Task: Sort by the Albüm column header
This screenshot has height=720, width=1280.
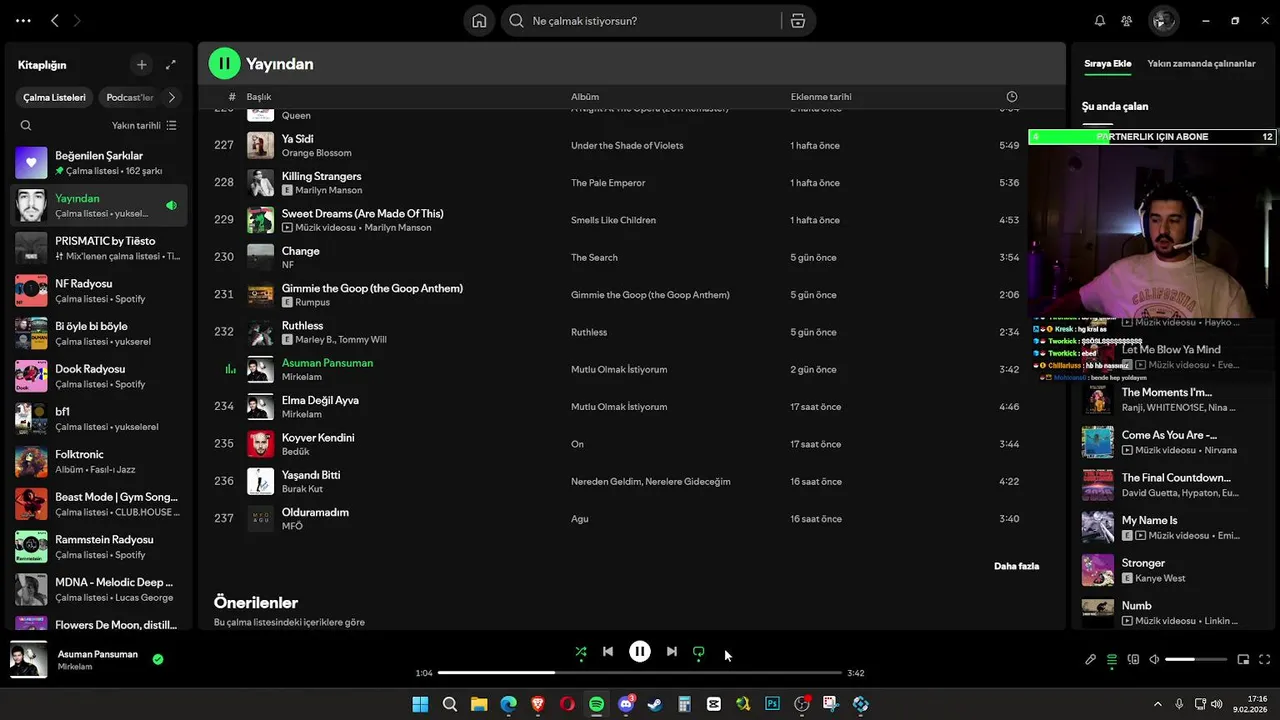Action: [585, 97]
